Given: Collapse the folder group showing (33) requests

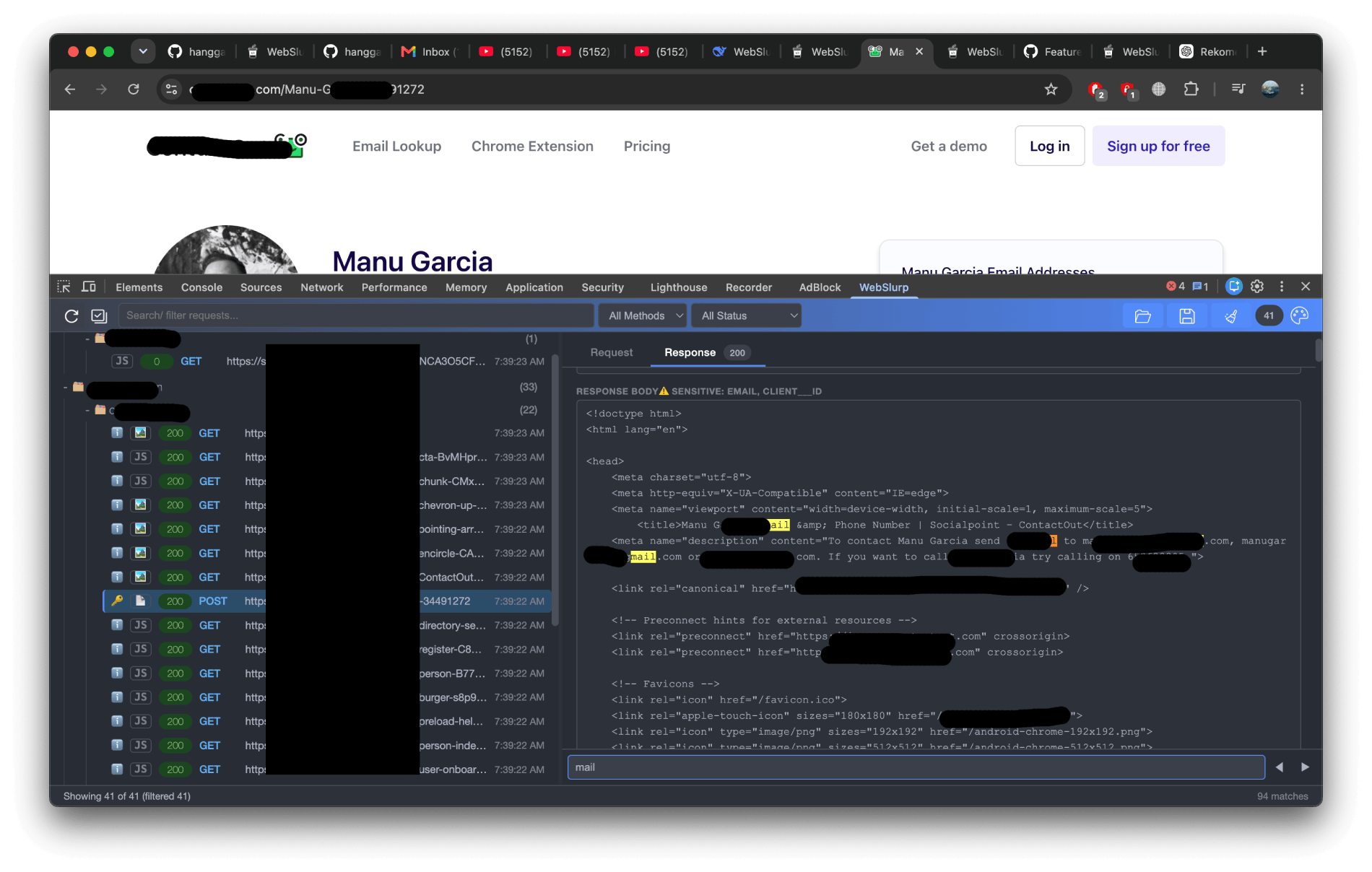Looking at the screenshot, I should coord(65,388).
